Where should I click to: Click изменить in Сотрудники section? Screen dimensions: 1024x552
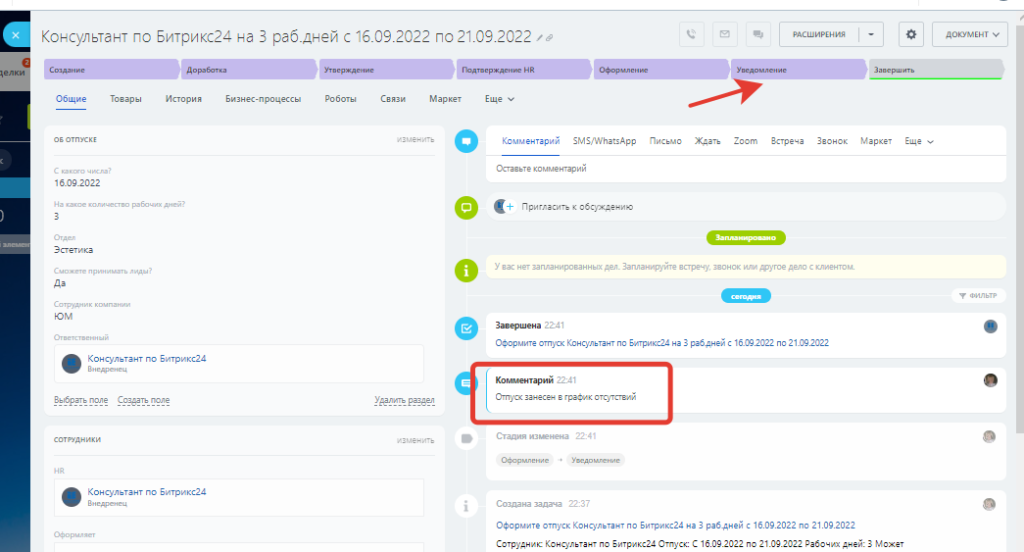click(x=415, y=440)
